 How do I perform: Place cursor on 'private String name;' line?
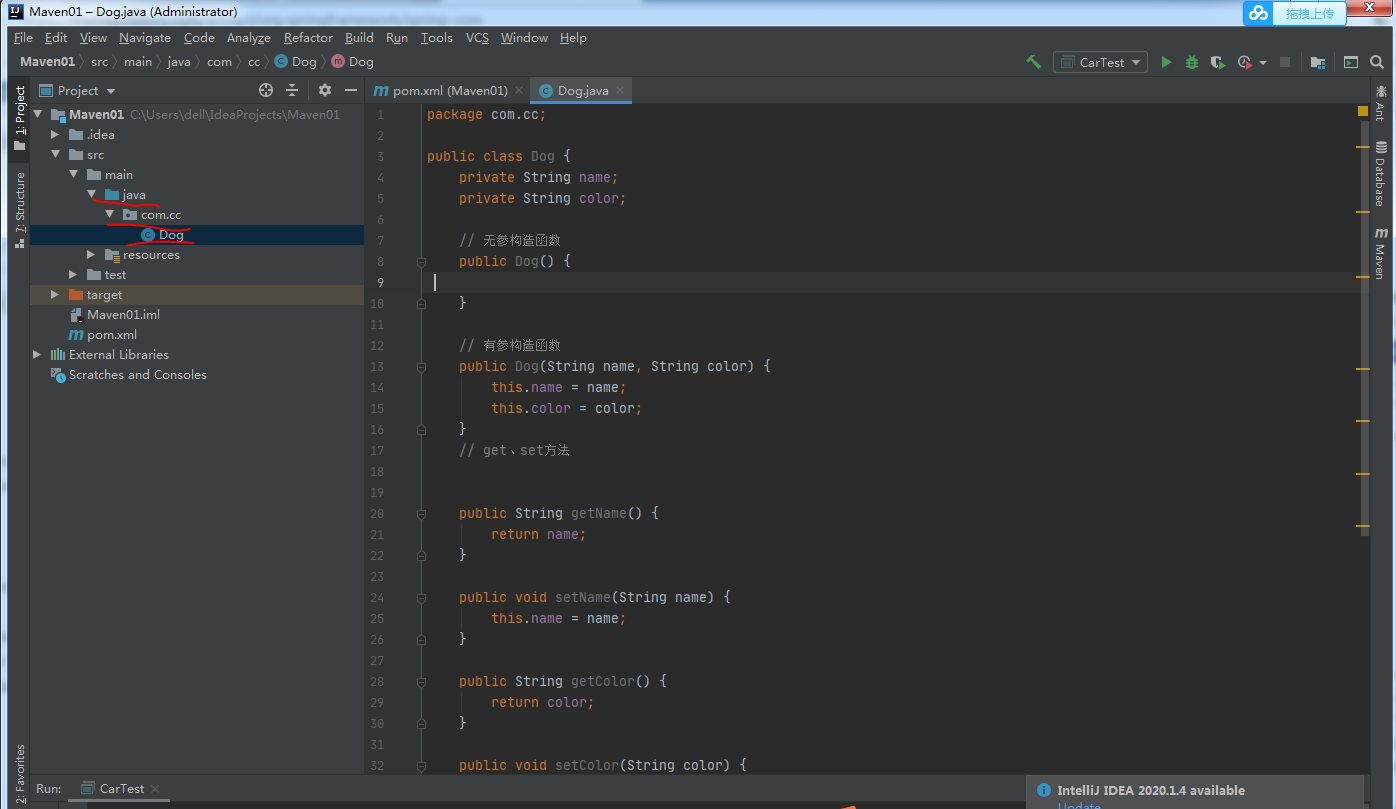[x=538, y=177]
